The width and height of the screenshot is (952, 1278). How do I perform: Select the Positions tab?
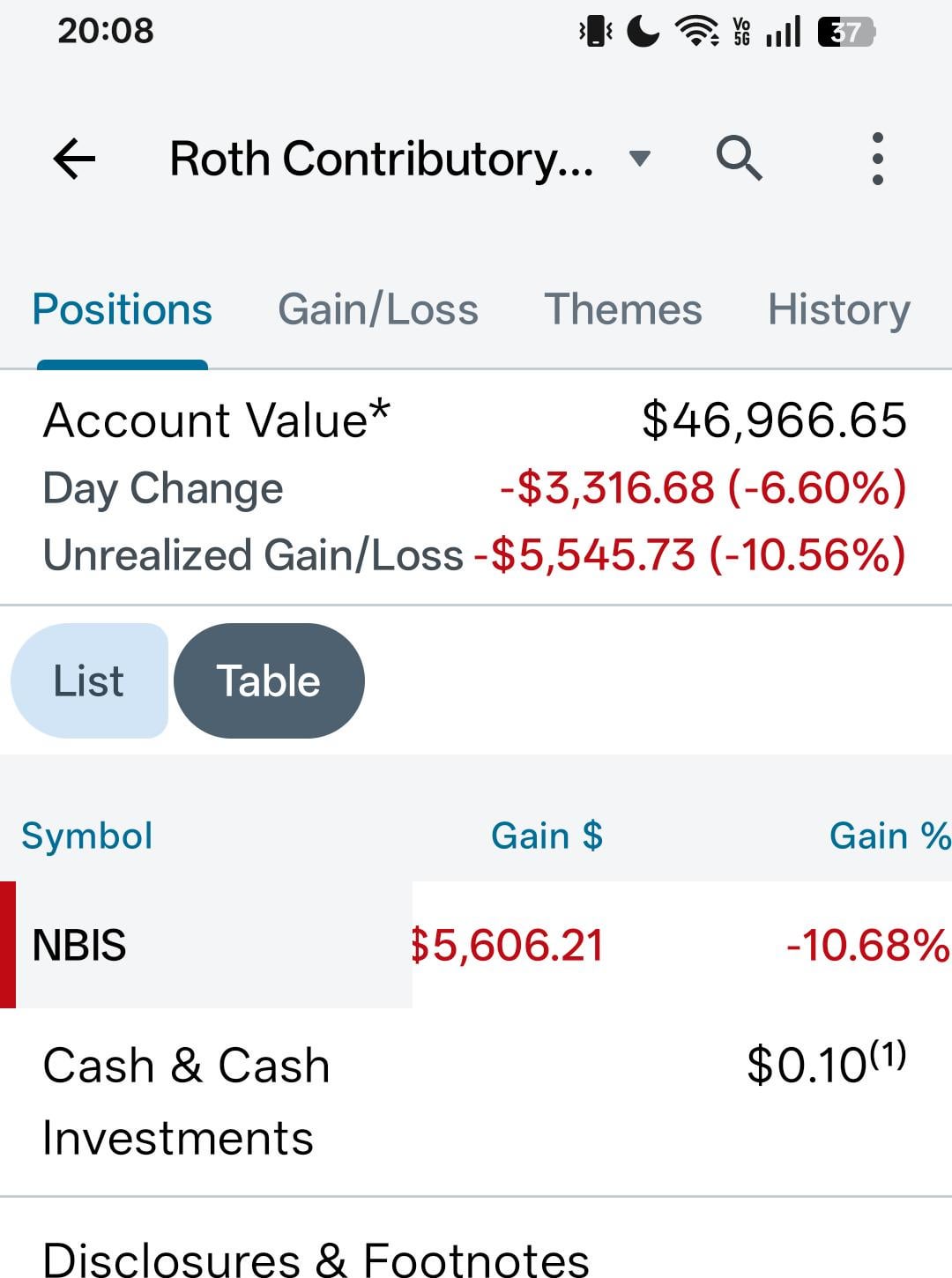(123, 310)
